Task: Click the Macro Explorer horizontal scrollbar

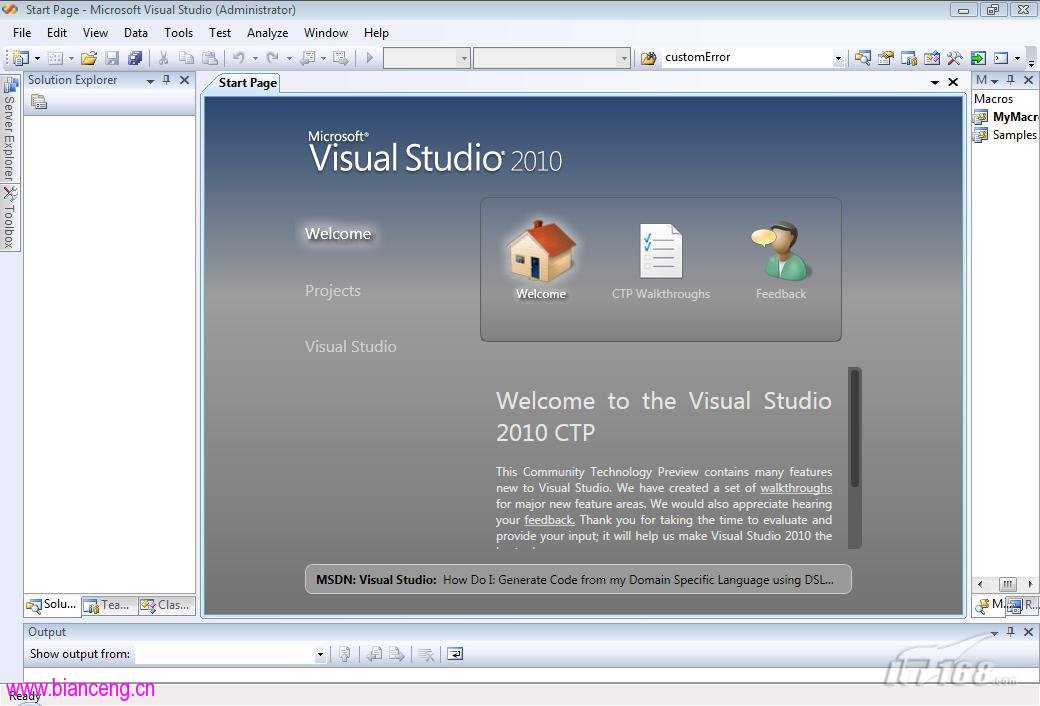Action: (x=1007, y=584)
